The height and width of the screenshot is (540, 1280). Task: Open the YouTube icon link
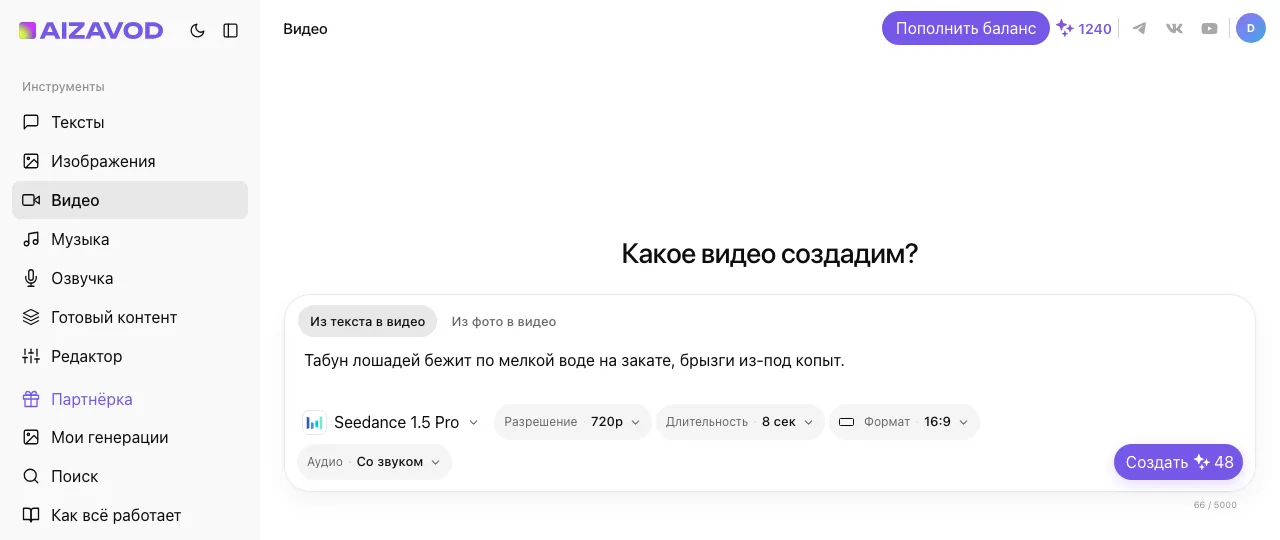click(x=1209, y=28)
